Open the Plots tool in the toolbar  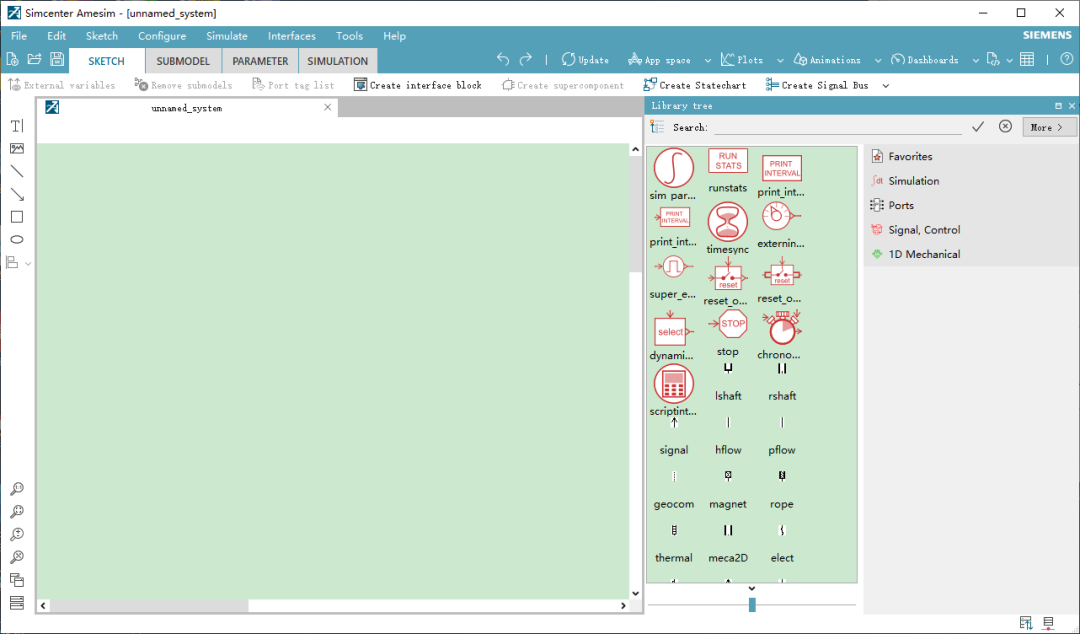point(744,59)
